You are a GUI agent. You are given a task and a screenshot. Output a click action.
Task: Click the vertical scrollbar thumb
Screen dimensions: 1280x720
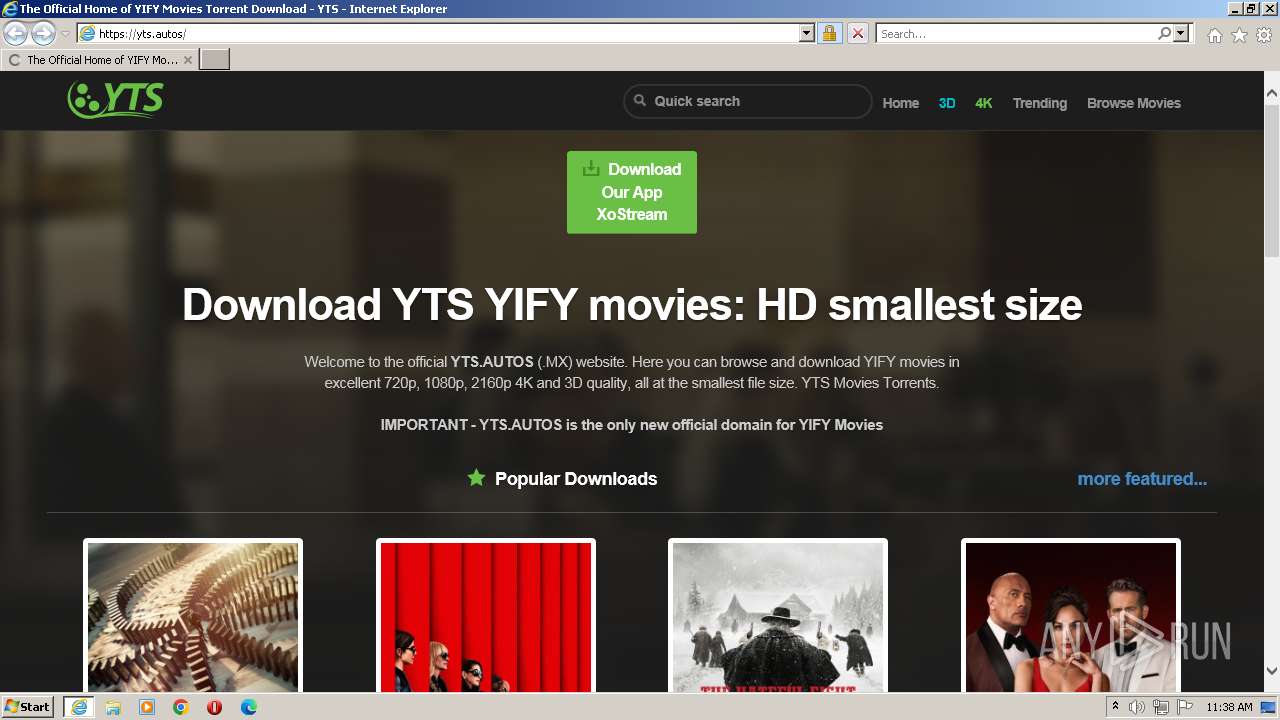1272,180
